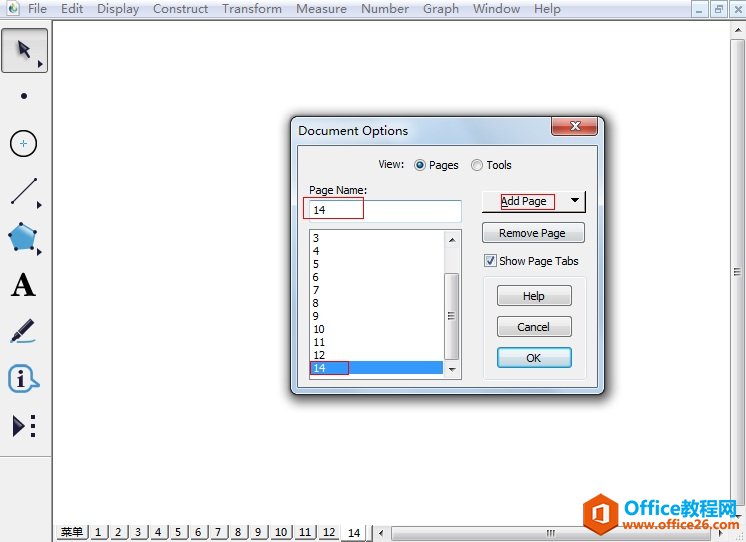Select page 3 in the page list
Image resolution: width=746 pixels, height=542 pixels.
[x=376, y=238]
